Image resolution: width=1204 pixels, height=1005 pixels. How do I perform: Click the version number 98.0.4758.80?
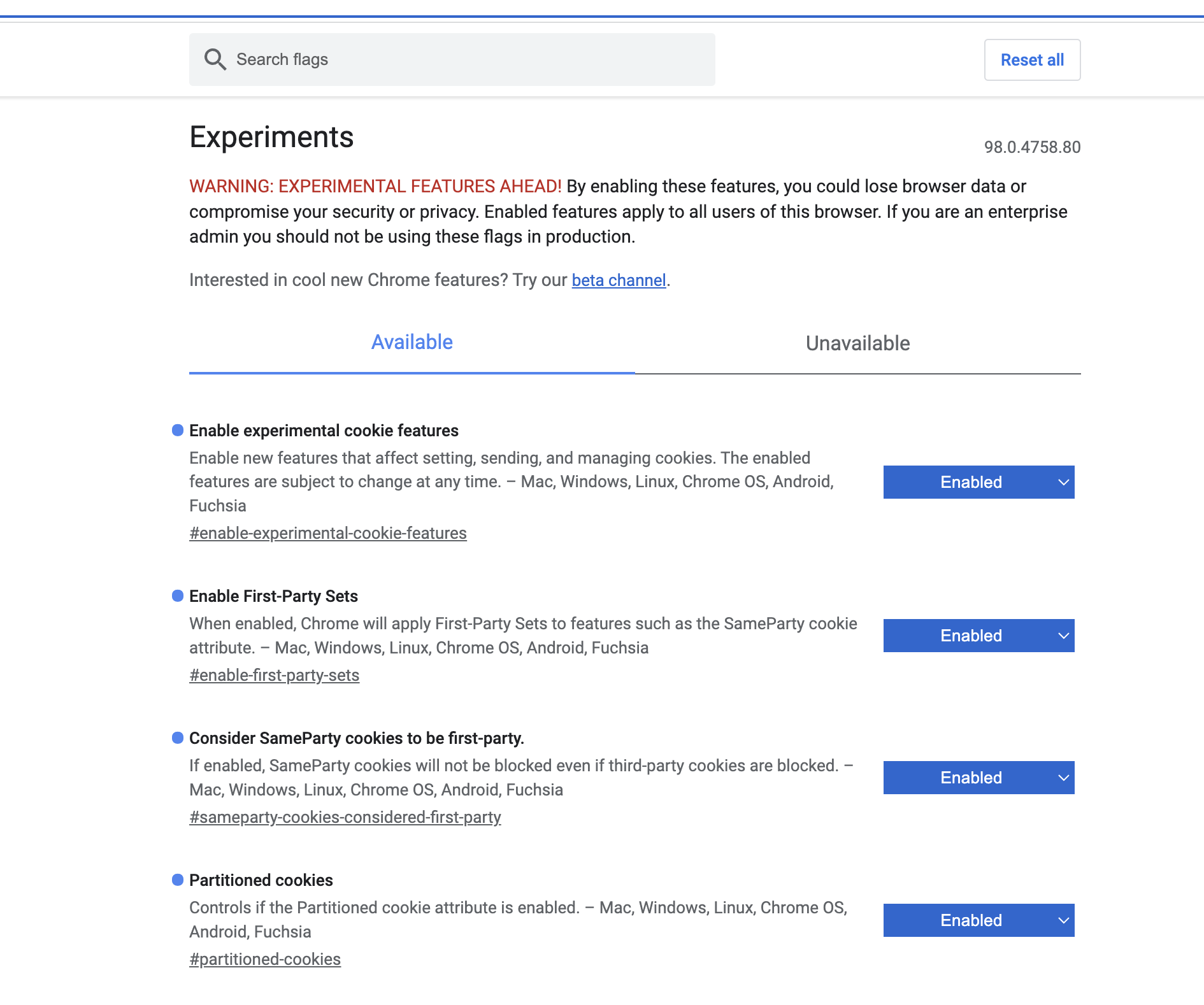(1032, 147)
